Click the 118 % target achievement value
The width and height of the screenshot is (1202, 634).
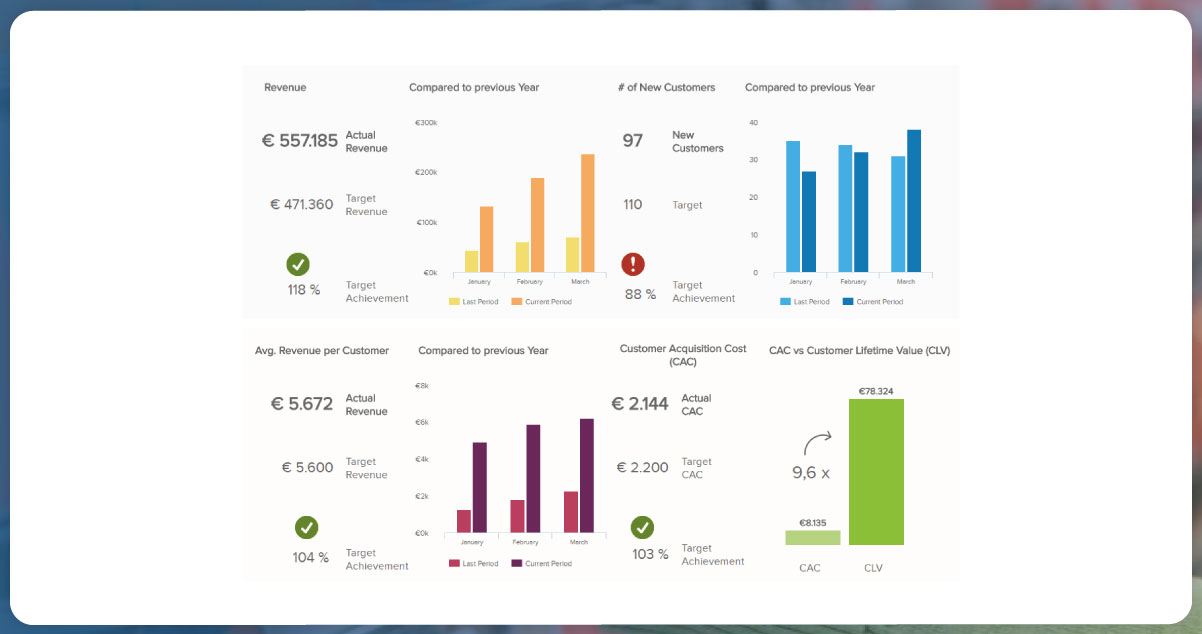303,290
